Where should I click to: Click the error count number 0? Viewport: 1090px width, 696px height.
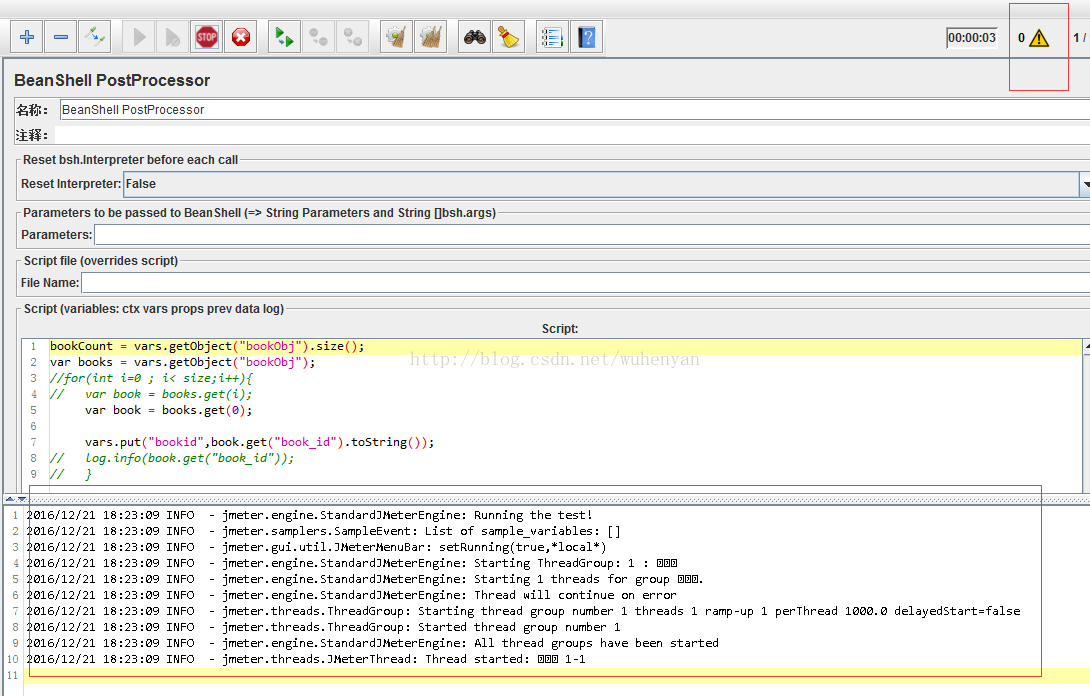[x=1021, y=38]
